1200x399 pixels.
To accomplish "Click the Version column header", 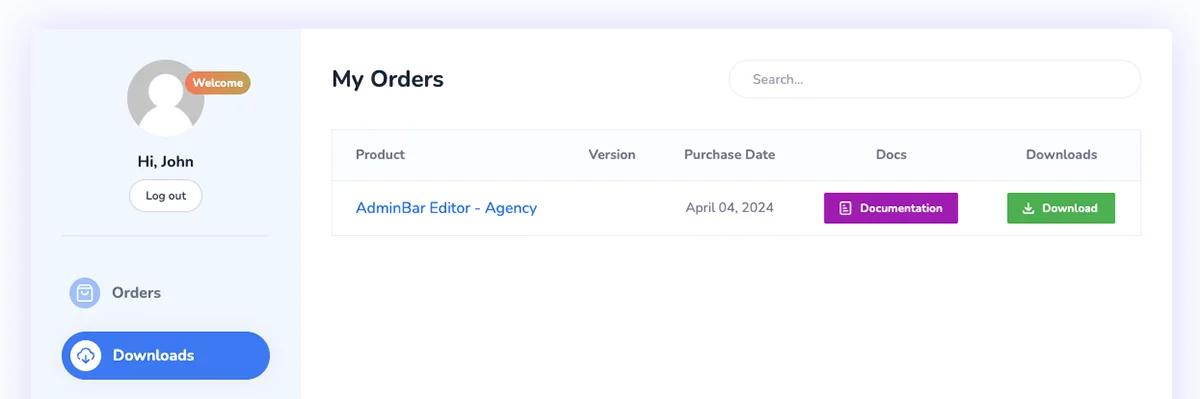I will point(612,154).
